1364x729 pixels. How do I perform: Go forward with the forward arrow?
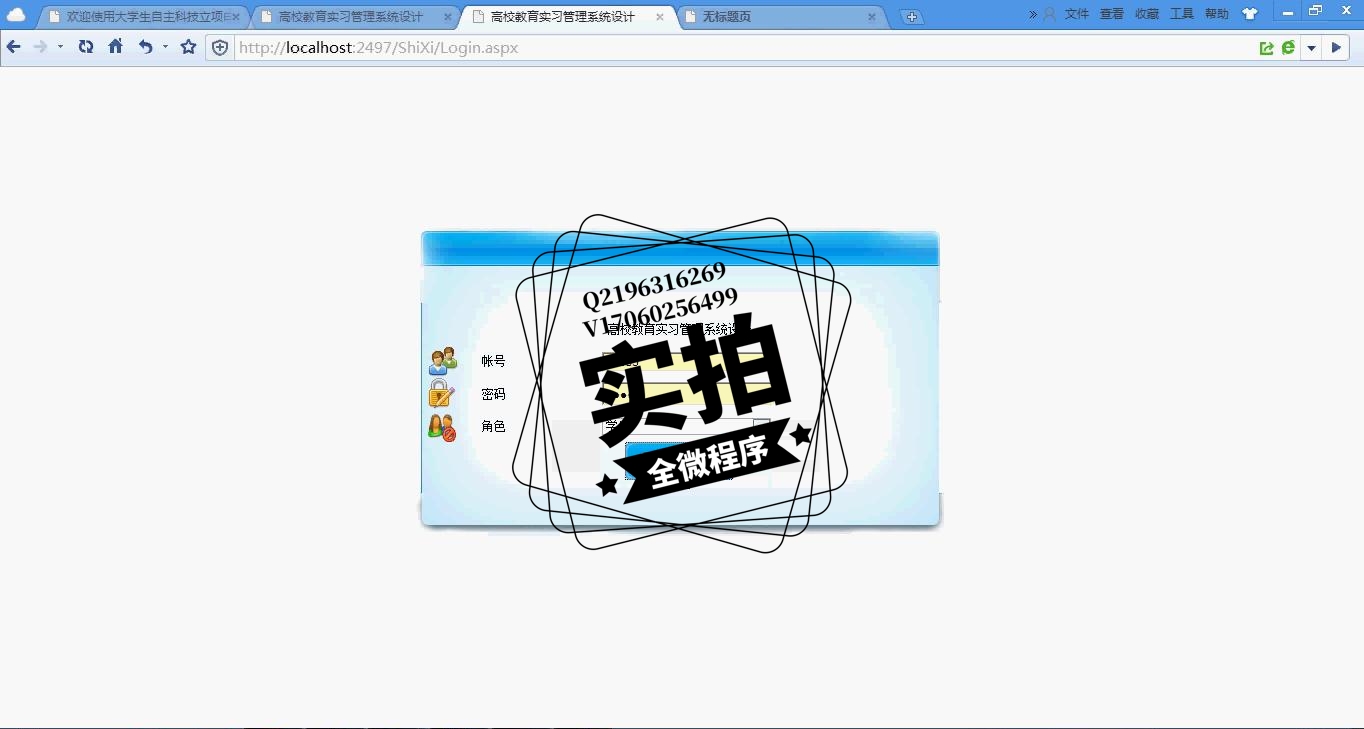tap(41, 47)
